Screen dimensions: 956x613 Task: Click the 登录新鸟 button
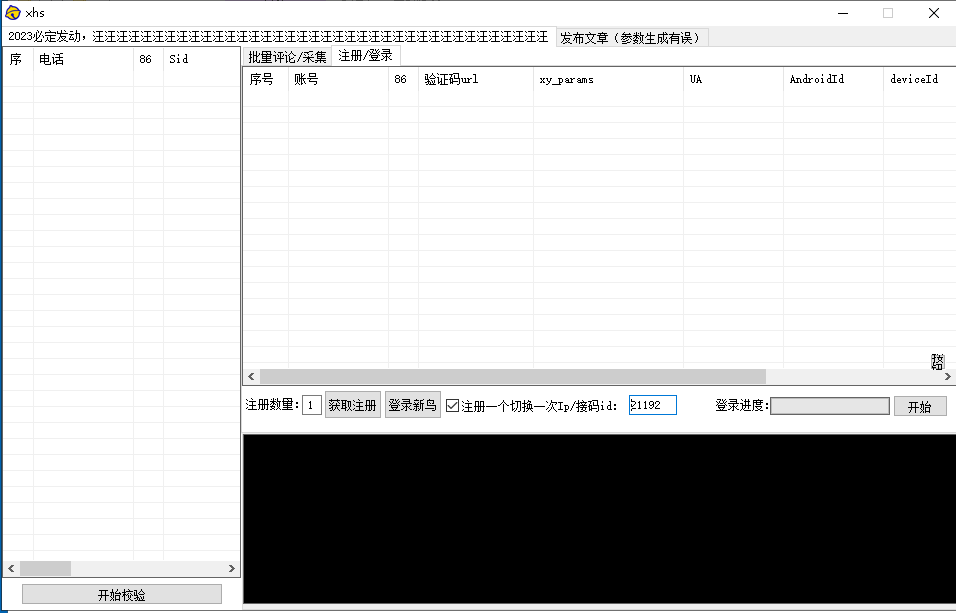pyautogui.click(x=412, y=405)
